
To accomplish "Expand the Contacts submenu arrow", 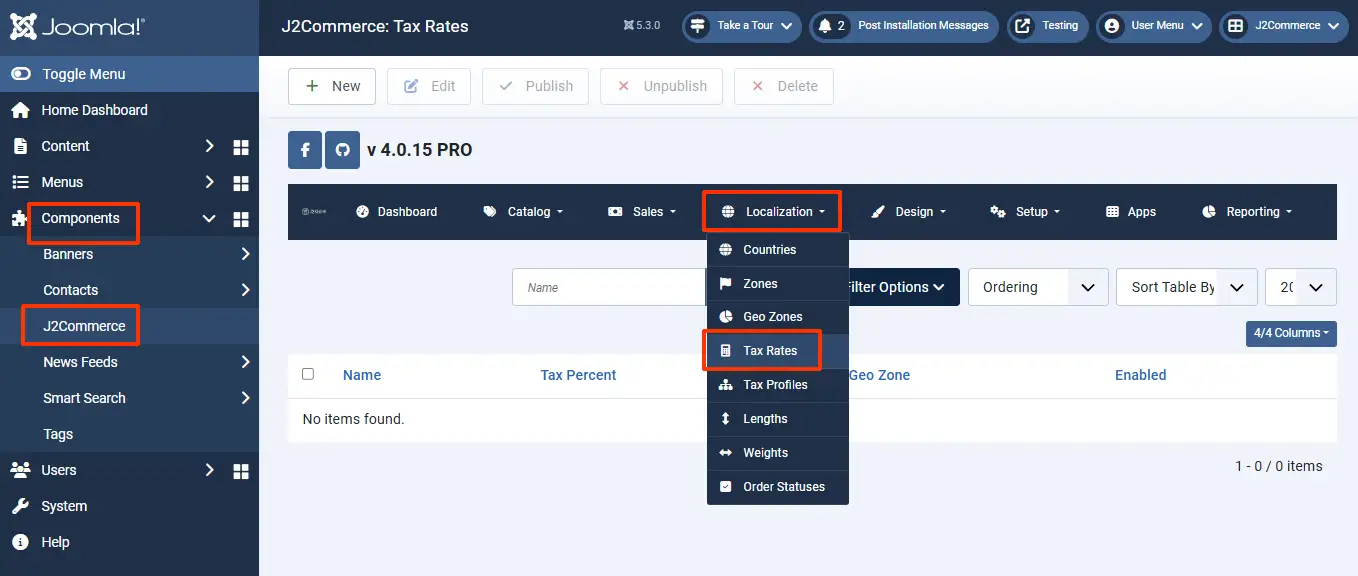I will (245, 290).
